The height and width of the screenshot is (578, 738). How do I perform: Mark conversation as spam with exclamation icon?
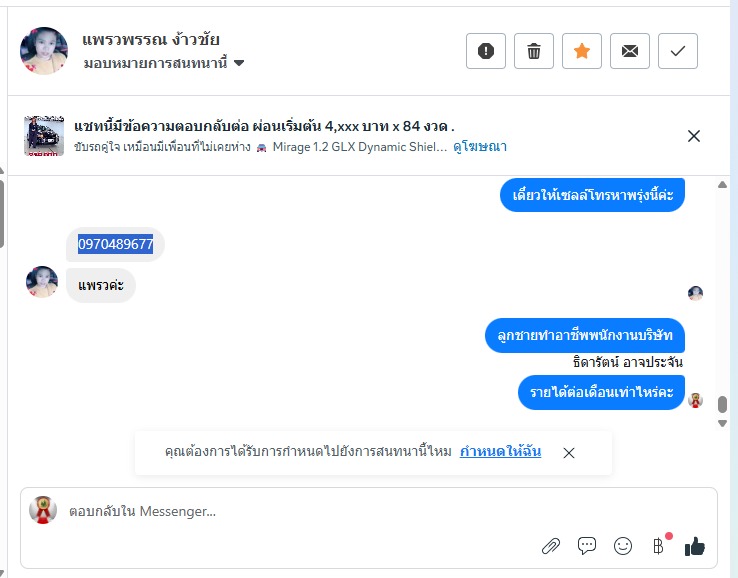coord(486,51)
